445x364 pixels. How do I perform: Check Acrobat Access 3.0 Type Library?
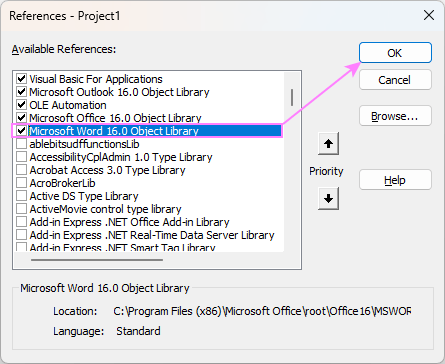point(21,170)
